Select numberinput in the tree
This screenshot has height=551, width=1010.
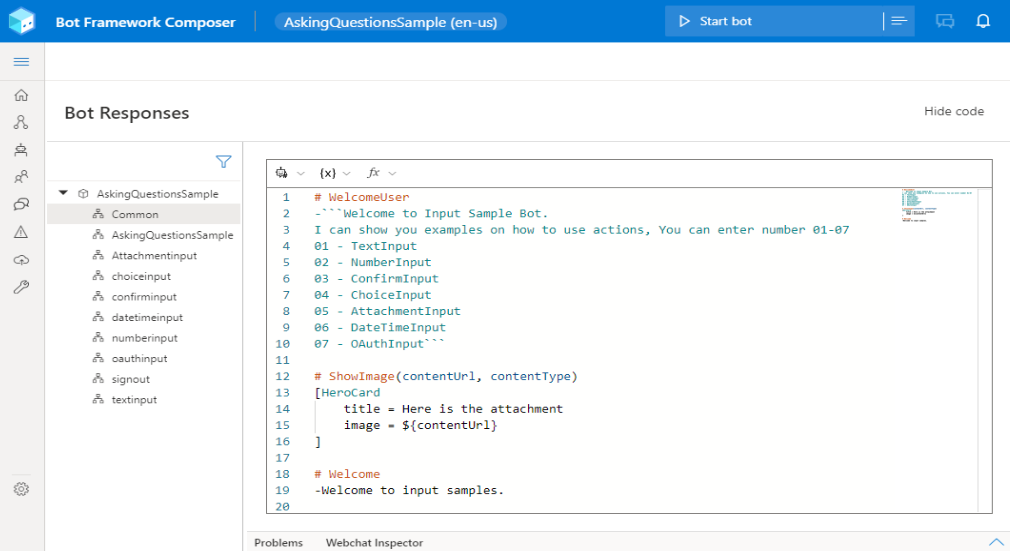pos(144,338)
